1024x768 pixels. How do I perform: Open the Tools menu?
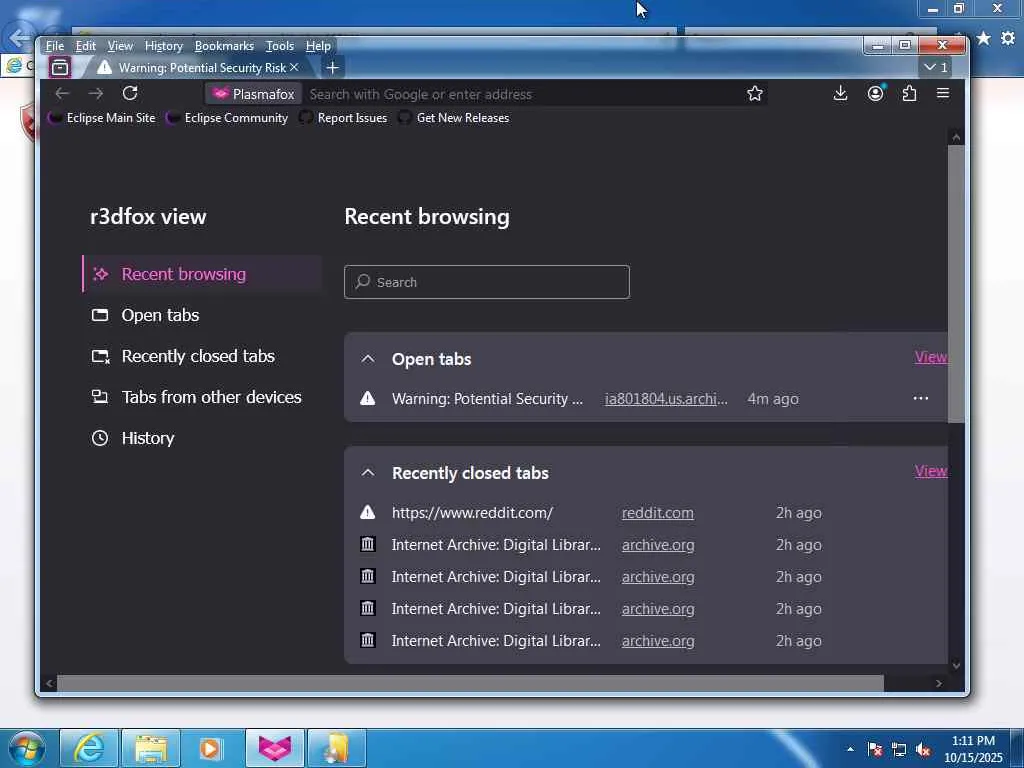point(280,46)
